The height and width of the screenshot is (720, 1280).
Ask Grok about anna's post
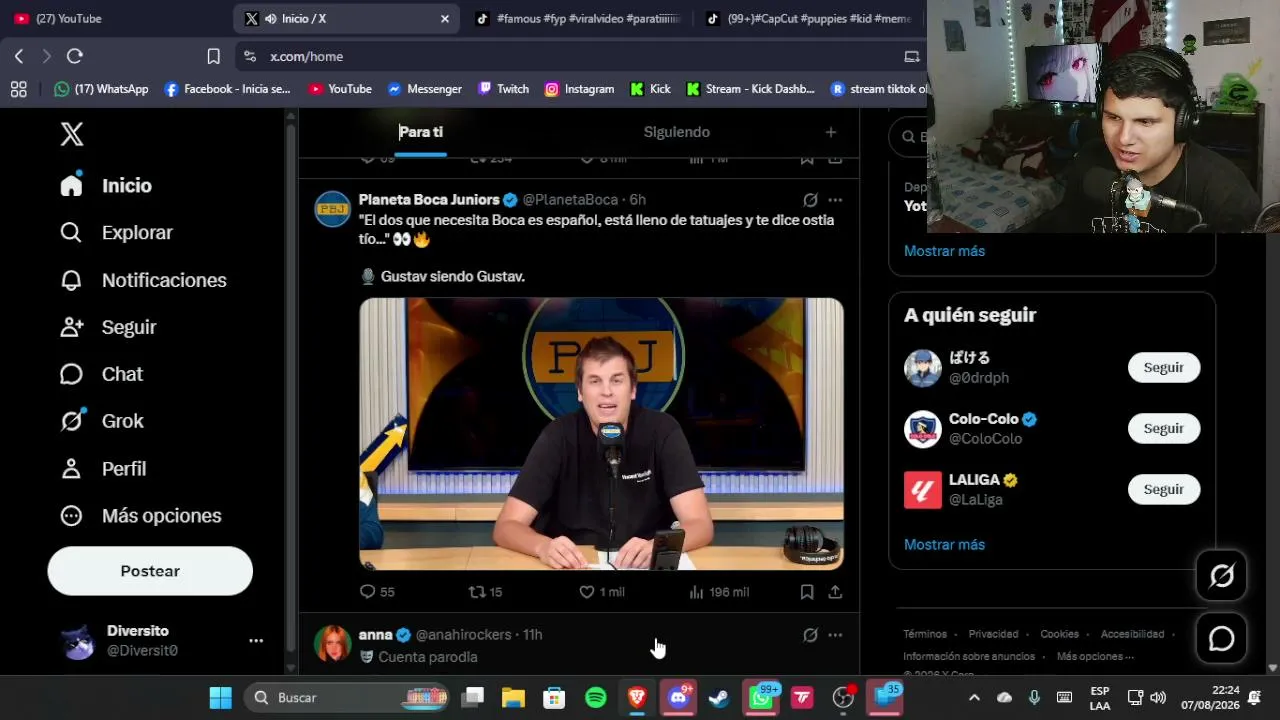point(811,635)
